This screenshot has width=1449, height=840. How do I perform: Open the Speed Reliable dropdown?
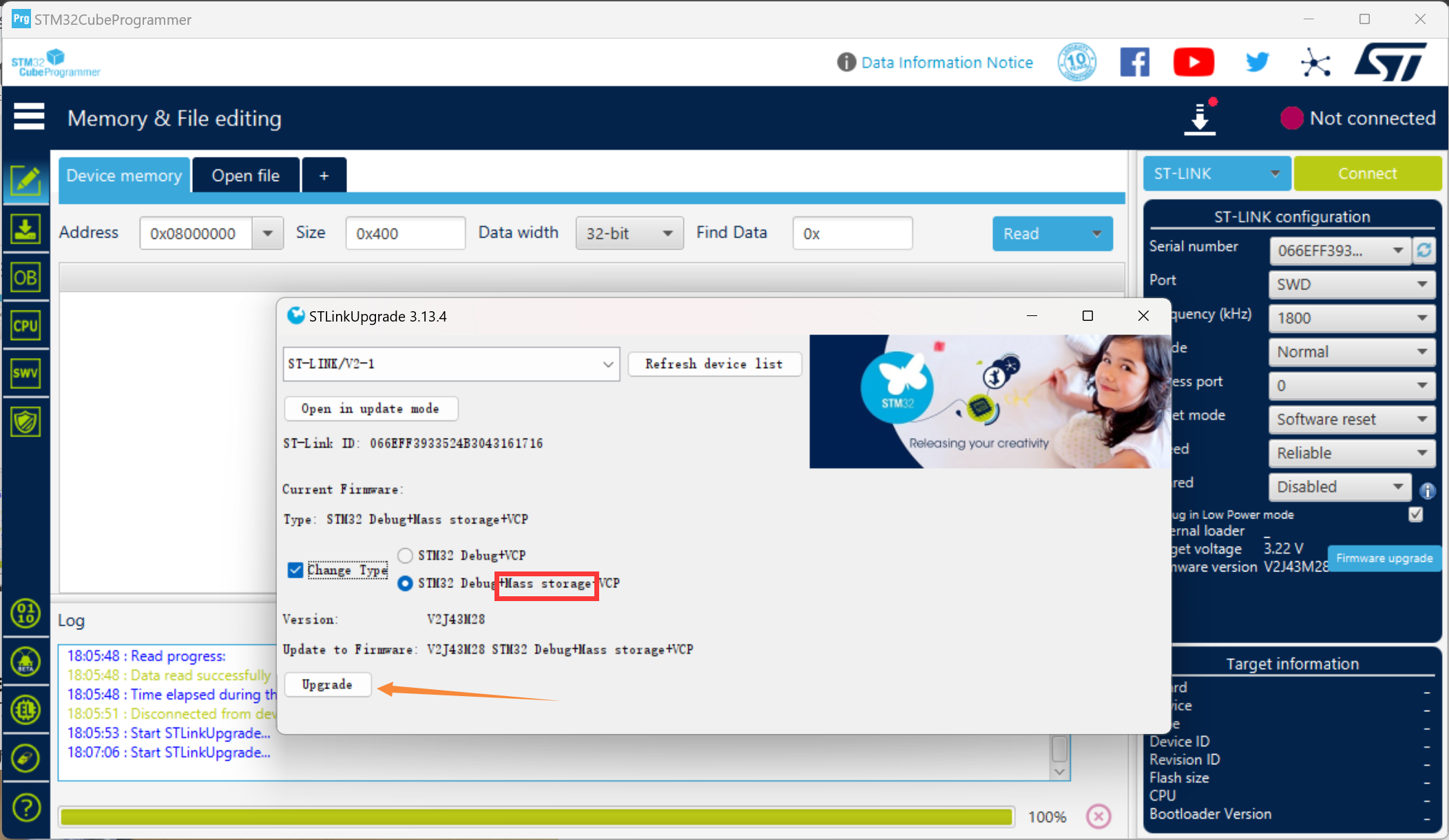(x=1352, y=453)
